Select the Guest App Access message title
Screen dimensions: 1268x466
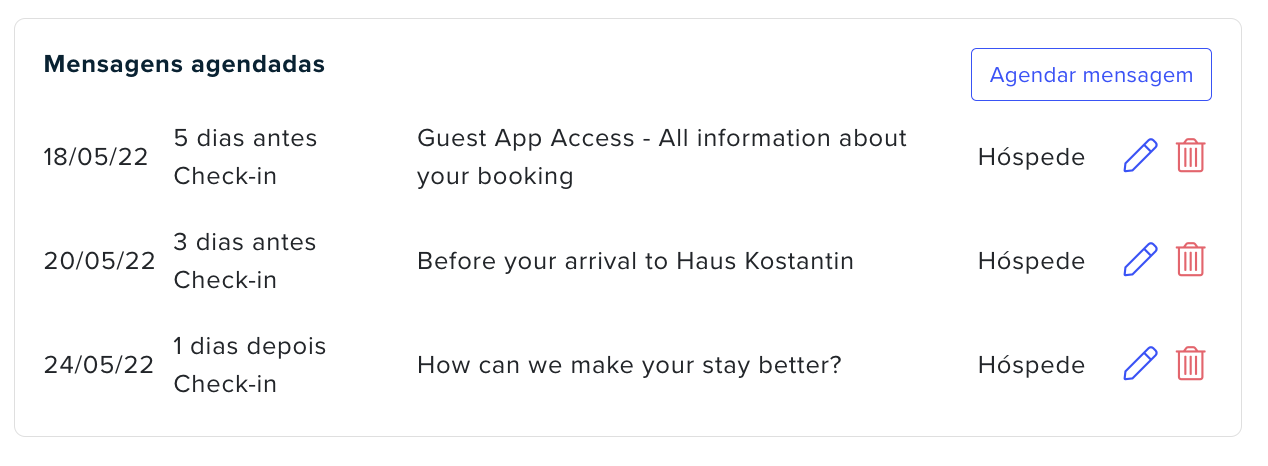click(662, 157)
